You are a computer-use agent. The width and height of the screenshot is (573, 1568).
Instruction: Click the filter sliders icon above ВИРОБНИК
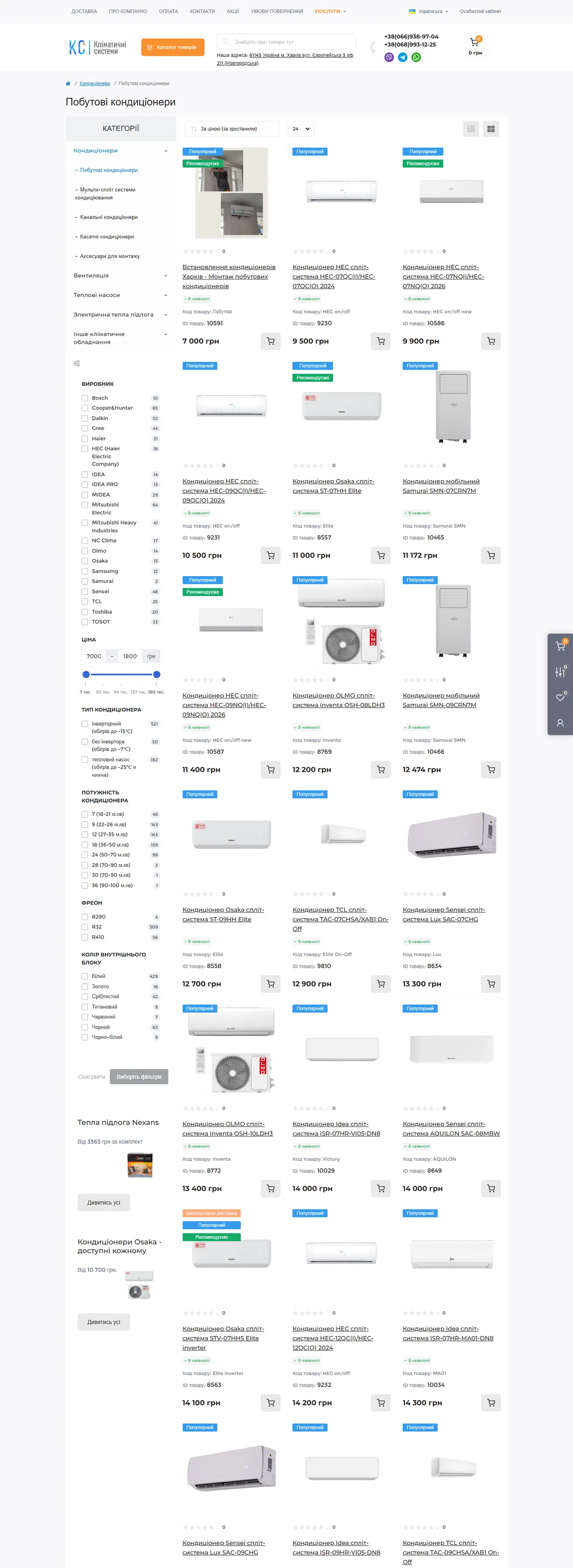(x=77, y=363)
